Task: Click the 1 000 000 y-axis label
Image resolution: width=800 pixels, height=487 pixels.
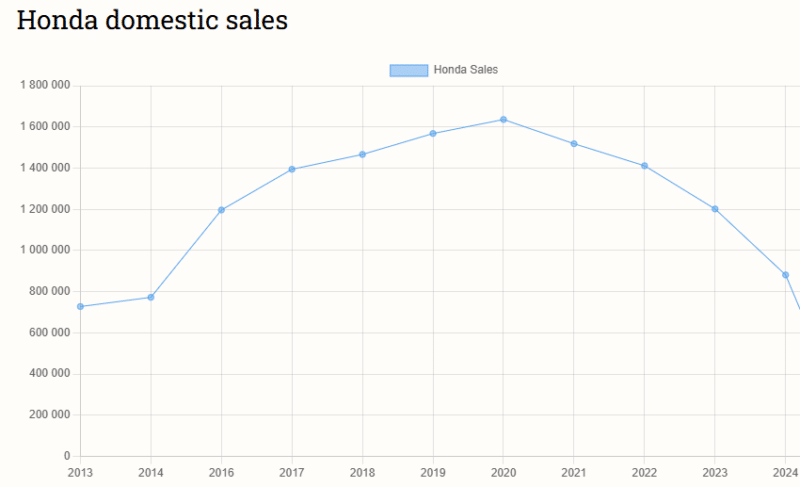Action: tap(45, 250)
